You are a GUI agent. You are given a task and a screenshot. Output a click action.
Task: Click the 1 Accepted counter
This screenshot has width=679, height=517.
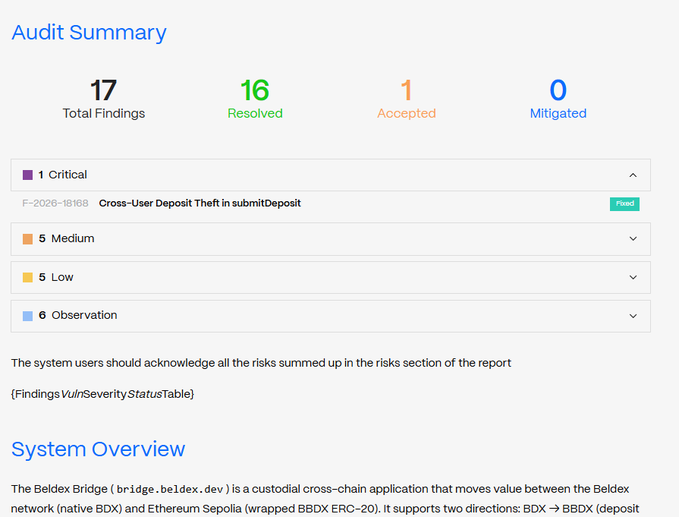(x=406, y=99)
